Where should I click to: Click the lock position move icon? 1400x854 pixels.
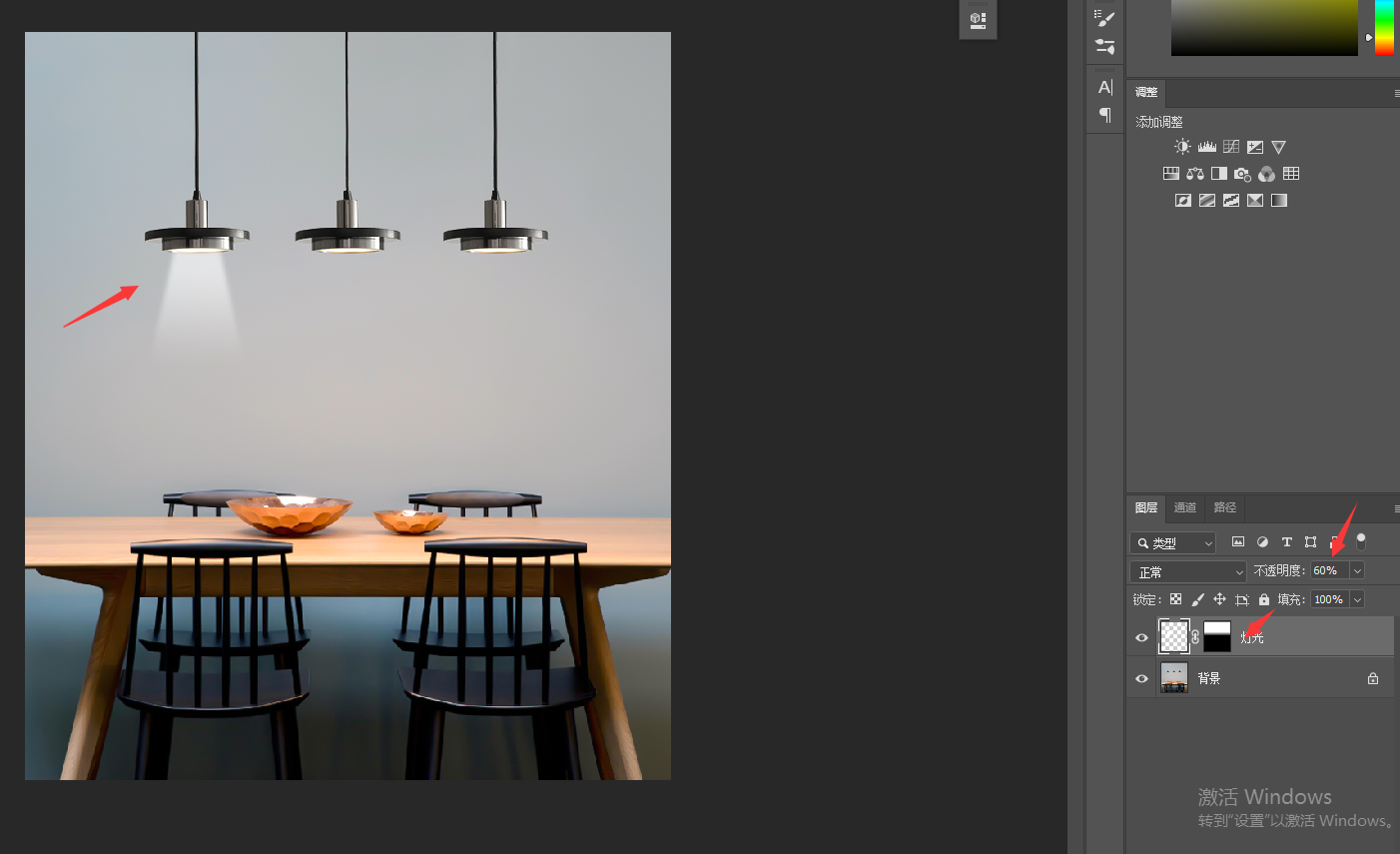pyautogui.click(x=1219, y=599)
